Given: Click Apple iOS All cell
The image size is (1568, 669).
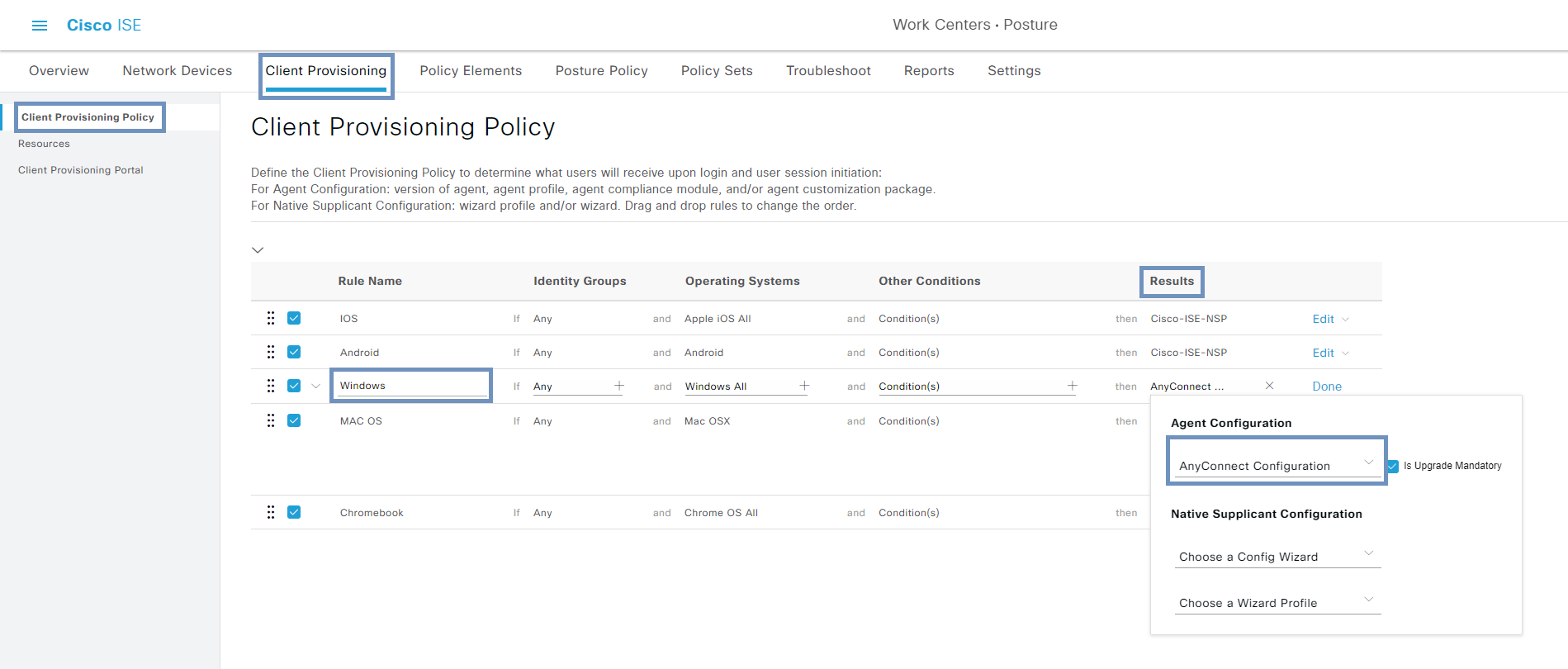Looking at the screenshot, I should [x=718, y=319].
